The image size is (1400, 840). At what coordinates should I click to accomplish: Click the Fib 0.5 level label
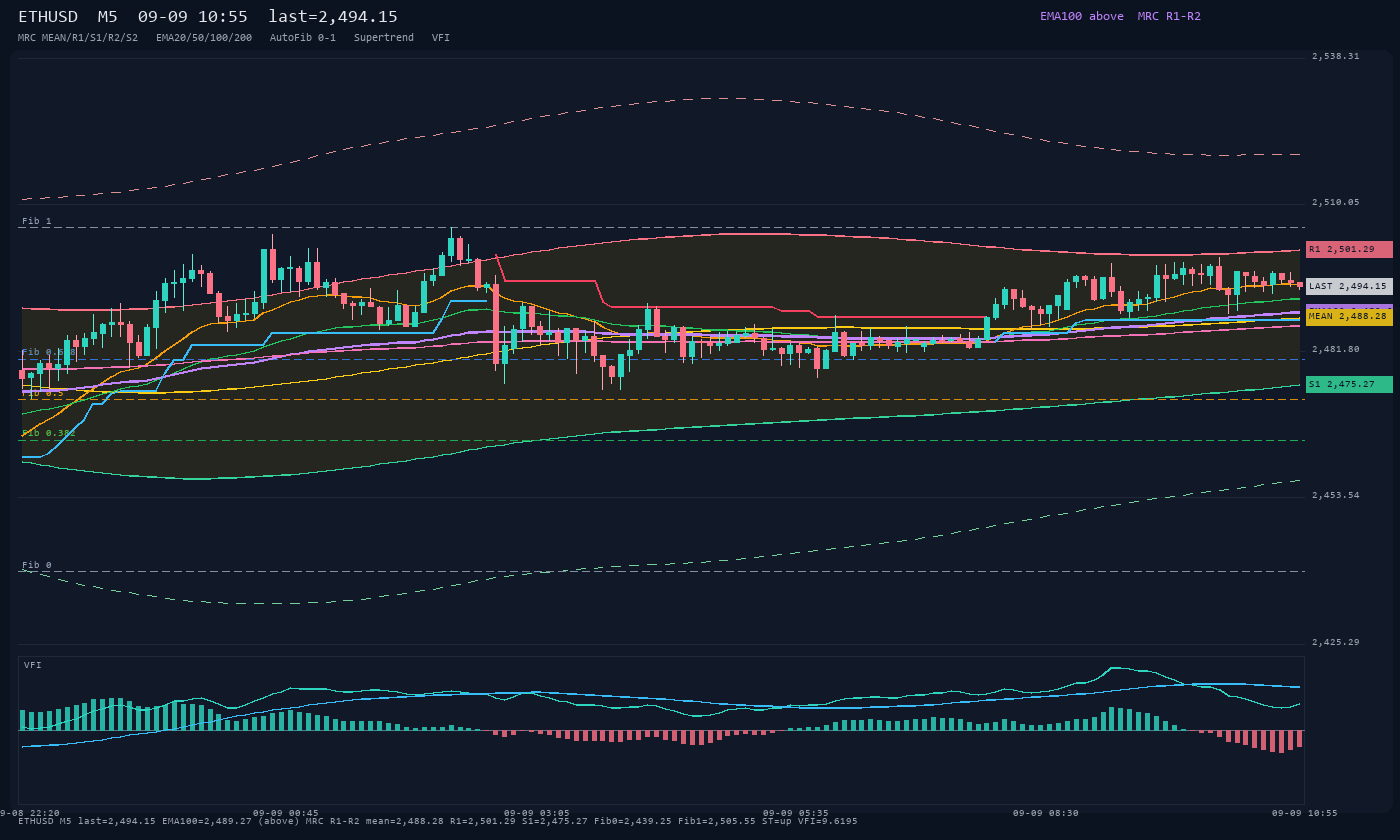(43, 393)
